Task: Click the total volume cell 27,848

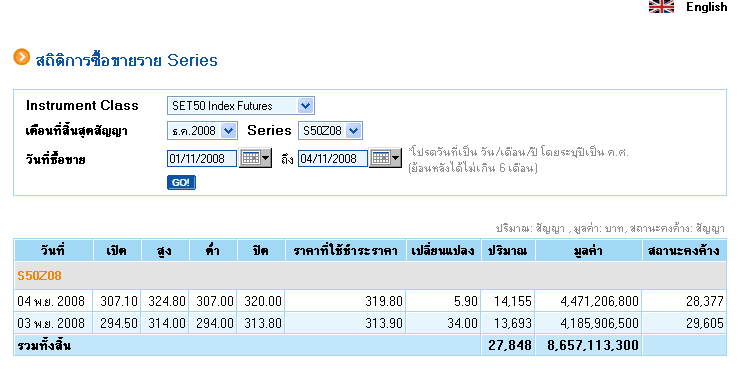Action: [508, 346]
